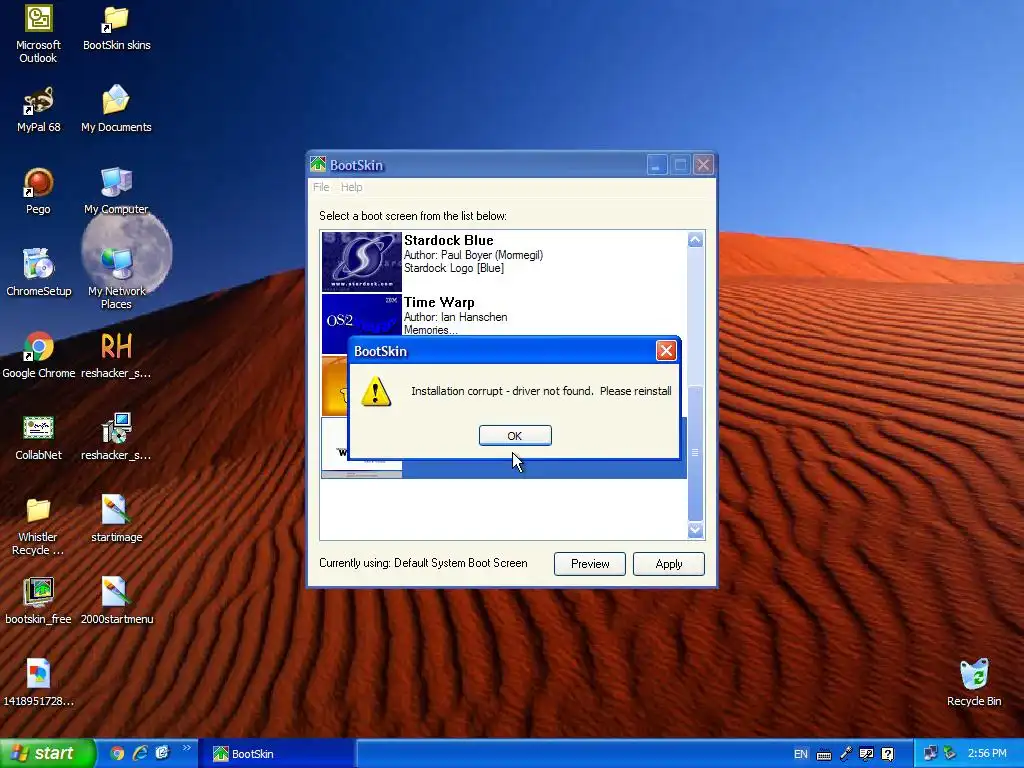Click the Safely Remove Hardware tray icon
The height and width of the screenshot is (768, 1024).
(x=950, y=754)
